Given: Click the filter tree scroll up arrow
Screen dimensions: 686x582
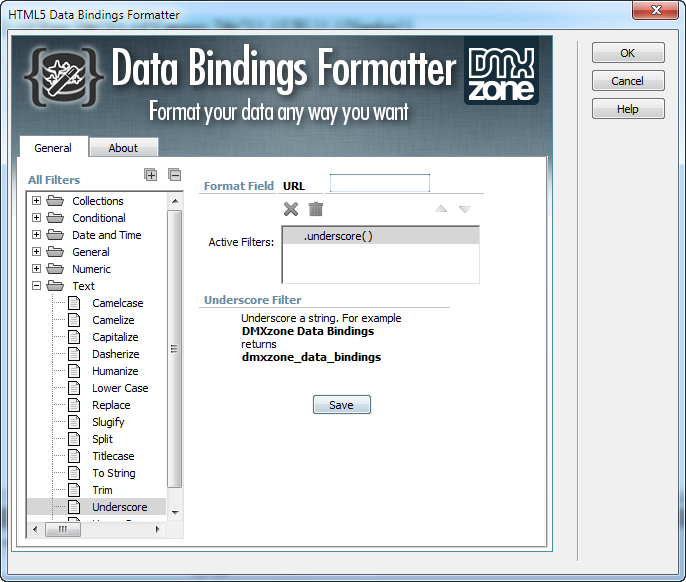Looking at the screenshot, I should point(175,201).
